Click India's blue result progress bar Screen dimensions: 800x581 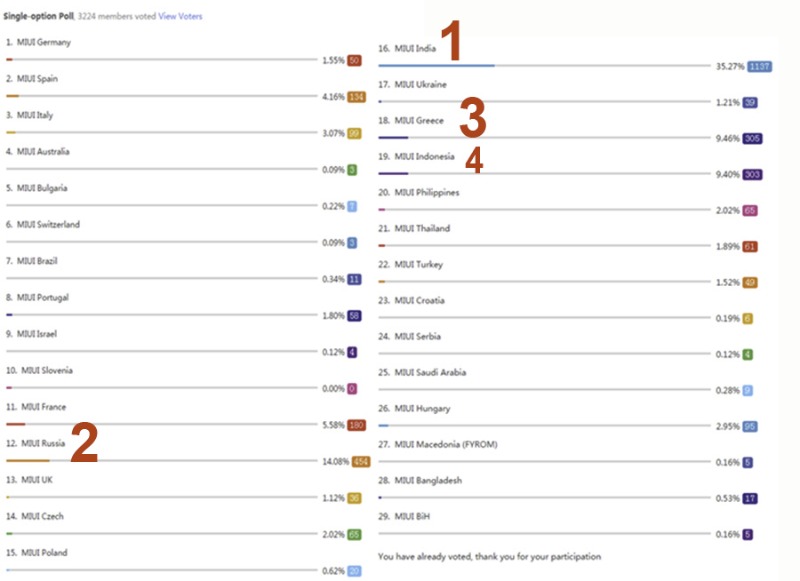436,66
